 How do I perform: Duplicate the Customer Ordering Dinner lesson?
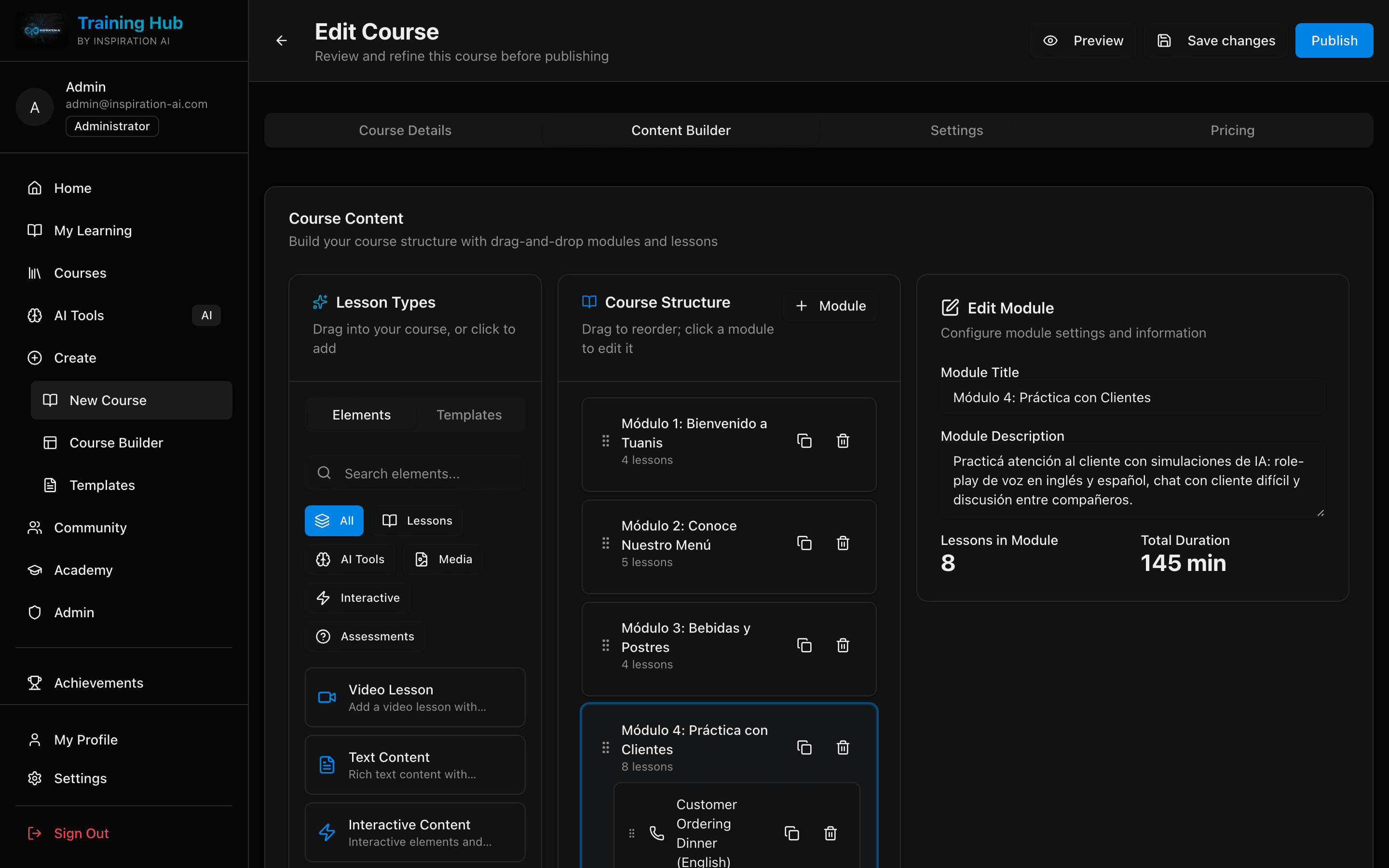coord(791,833)
